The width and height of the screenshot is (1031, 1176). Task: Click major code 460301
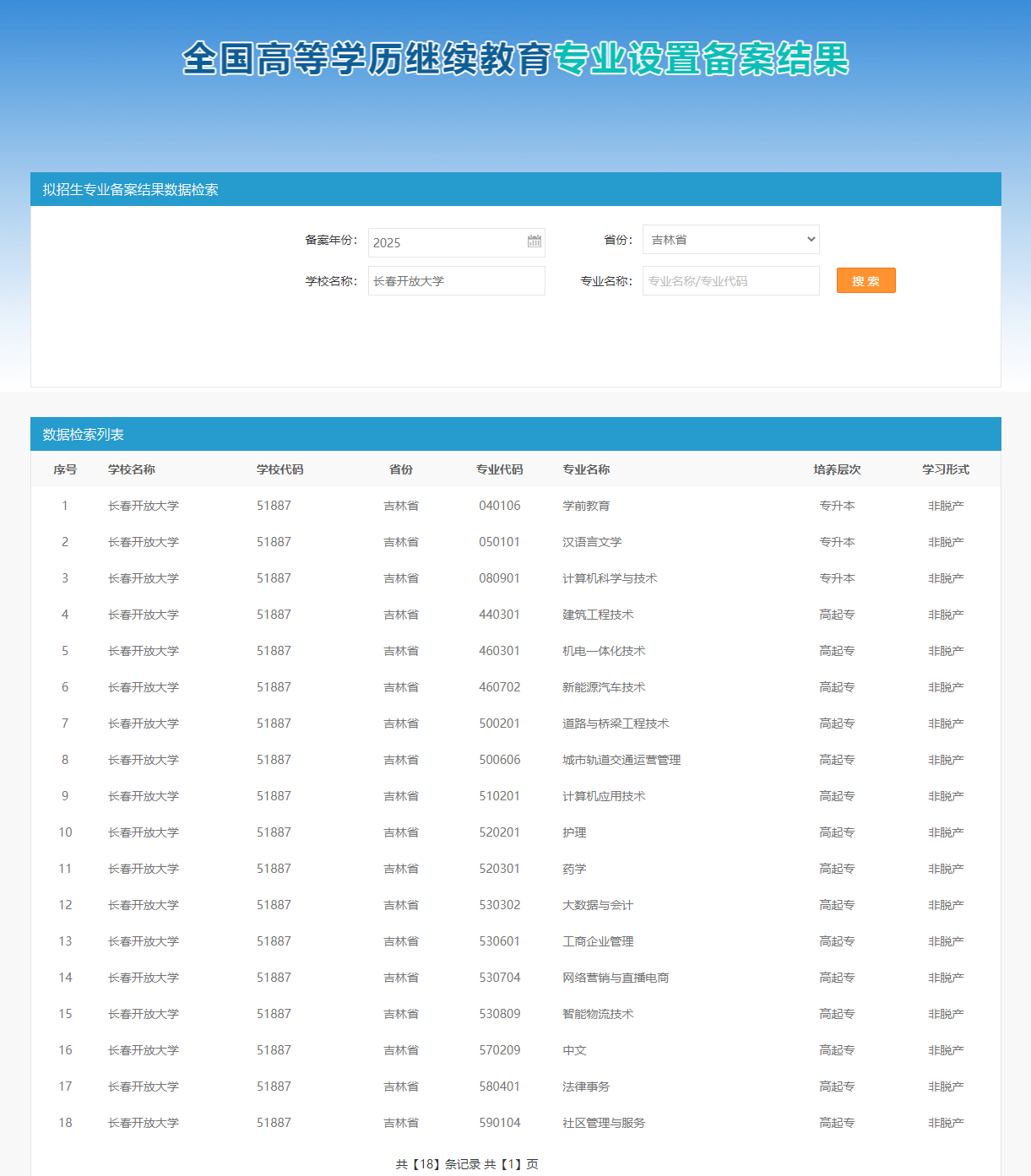(x=500, y=651)
